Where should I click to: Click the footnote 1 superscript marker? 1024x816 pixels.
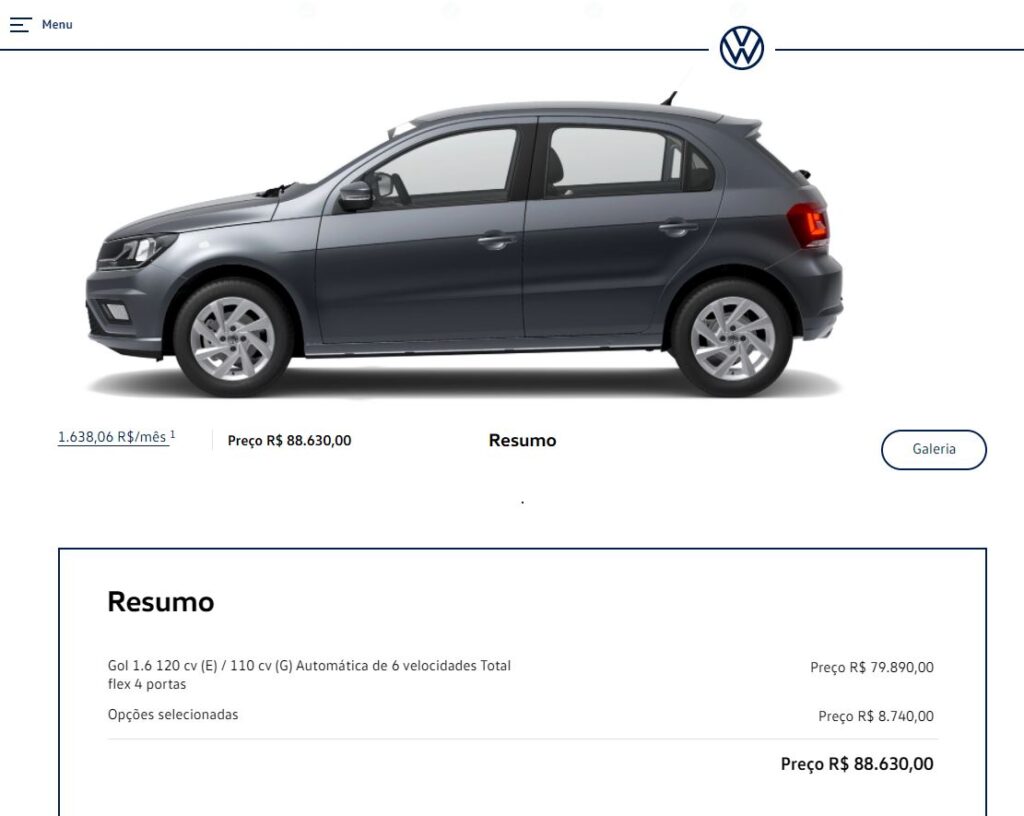pos(172,434)
